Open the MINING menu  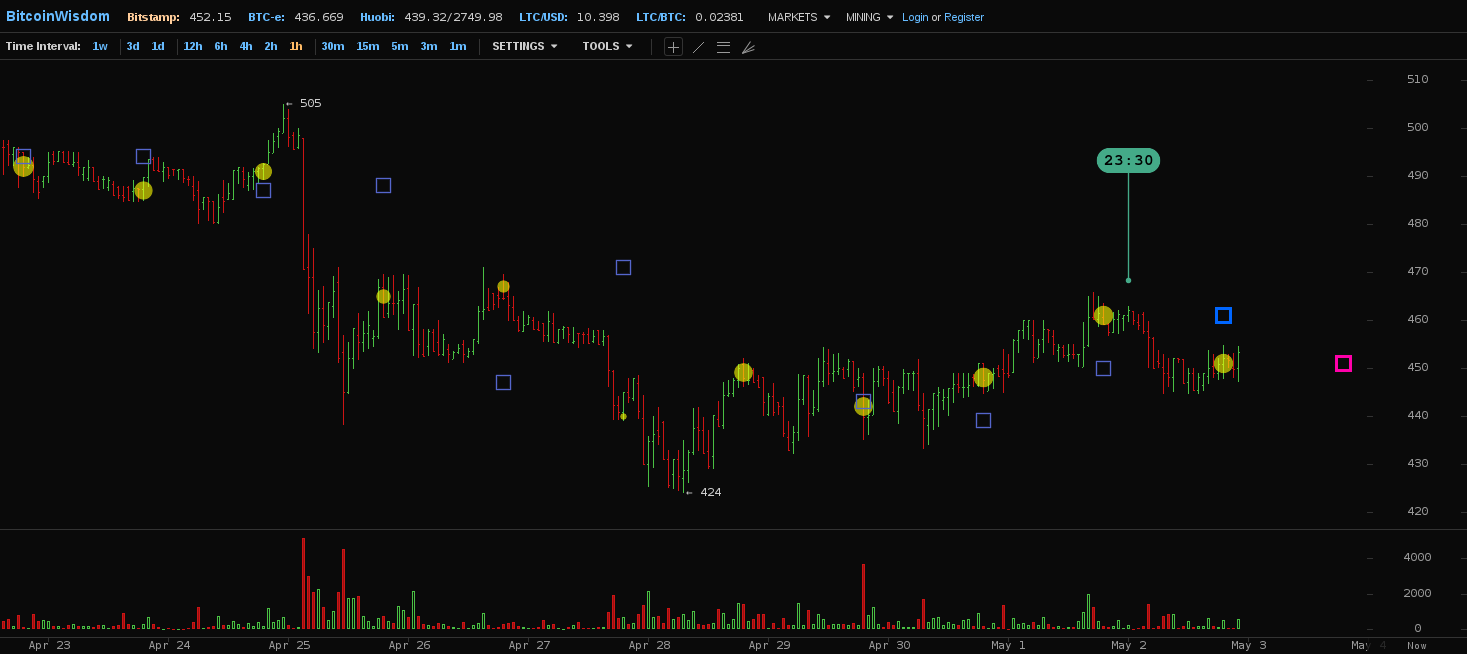(x=869, y=17)
